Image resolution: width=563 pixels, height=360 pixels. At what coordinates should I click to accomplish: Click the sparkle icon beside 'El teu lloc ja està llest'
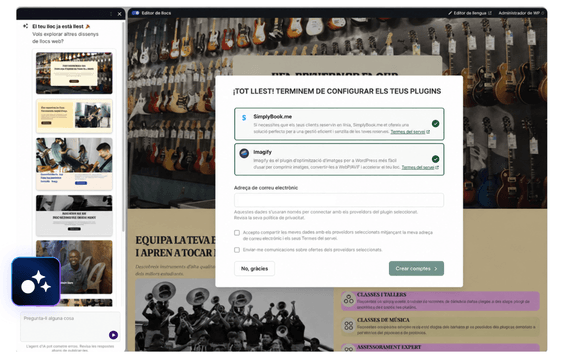[x=25, y=26]
